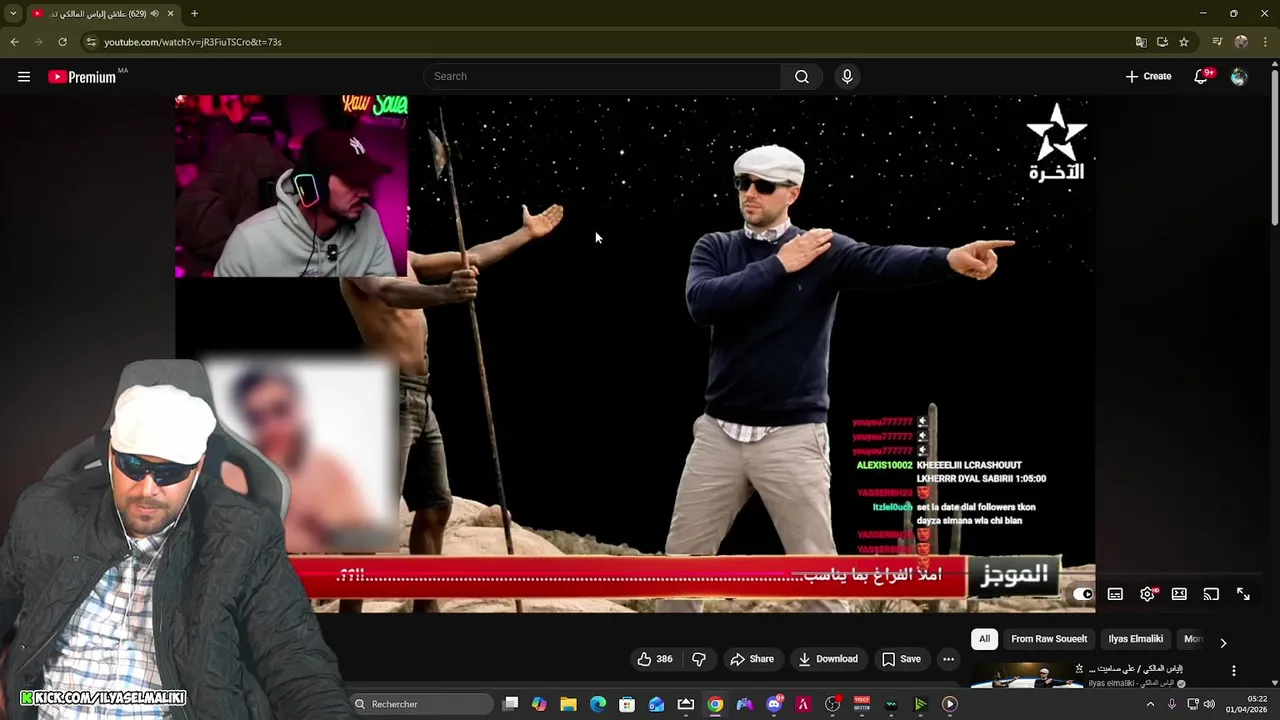
Task: View site information icon in address bar
Action: 91,42
